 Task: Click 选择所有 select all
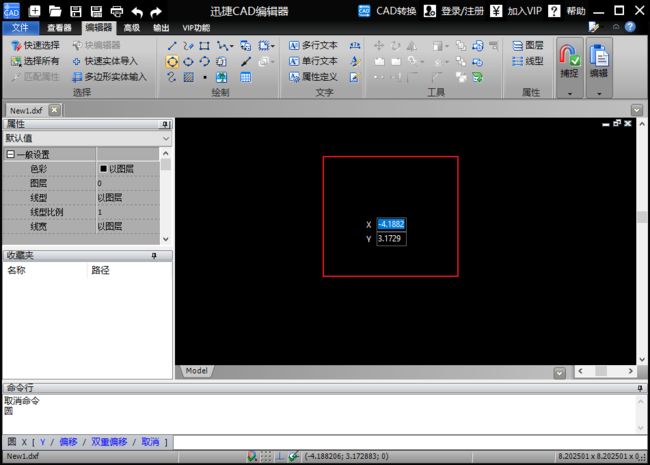(35, 61)
